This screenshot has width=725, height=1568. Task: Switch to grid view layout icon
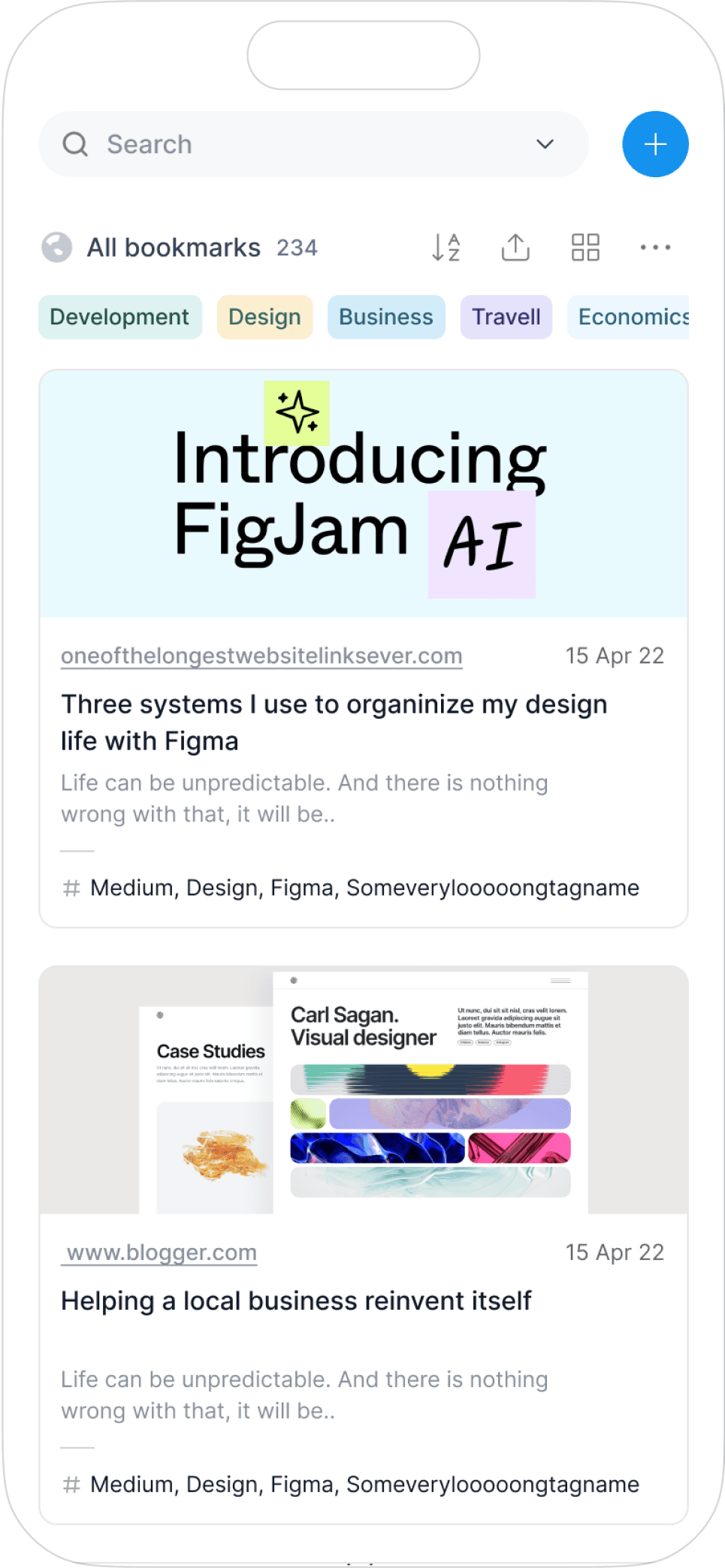coord(585,247)
